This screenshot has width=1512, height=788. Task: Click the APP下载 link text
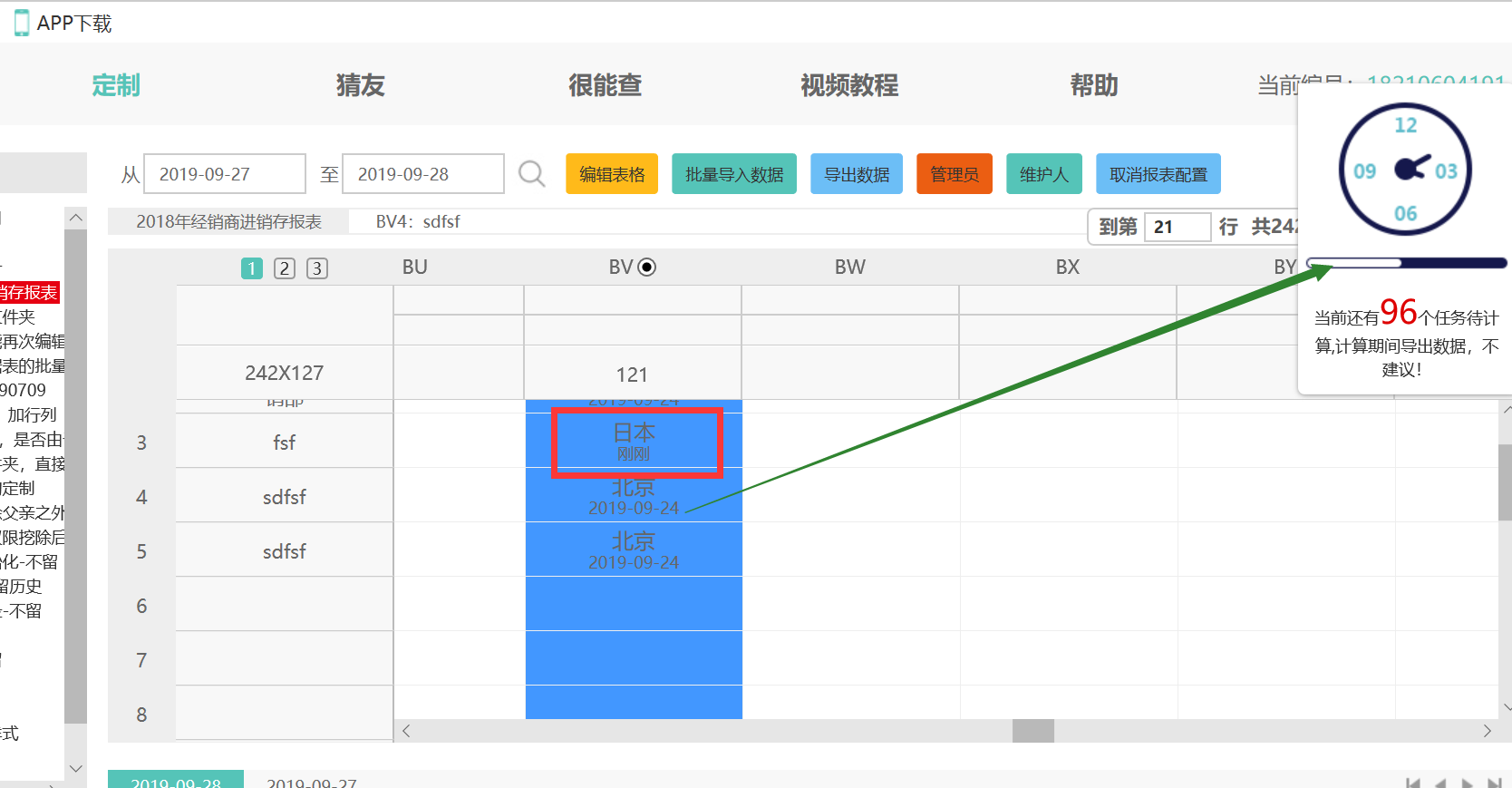[x=74, y=24]
